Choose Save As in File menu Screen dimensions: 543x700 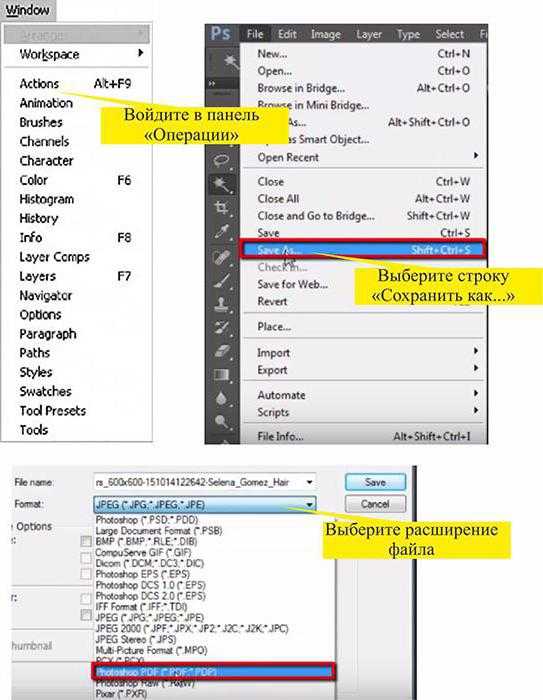(x=363, y=250)
